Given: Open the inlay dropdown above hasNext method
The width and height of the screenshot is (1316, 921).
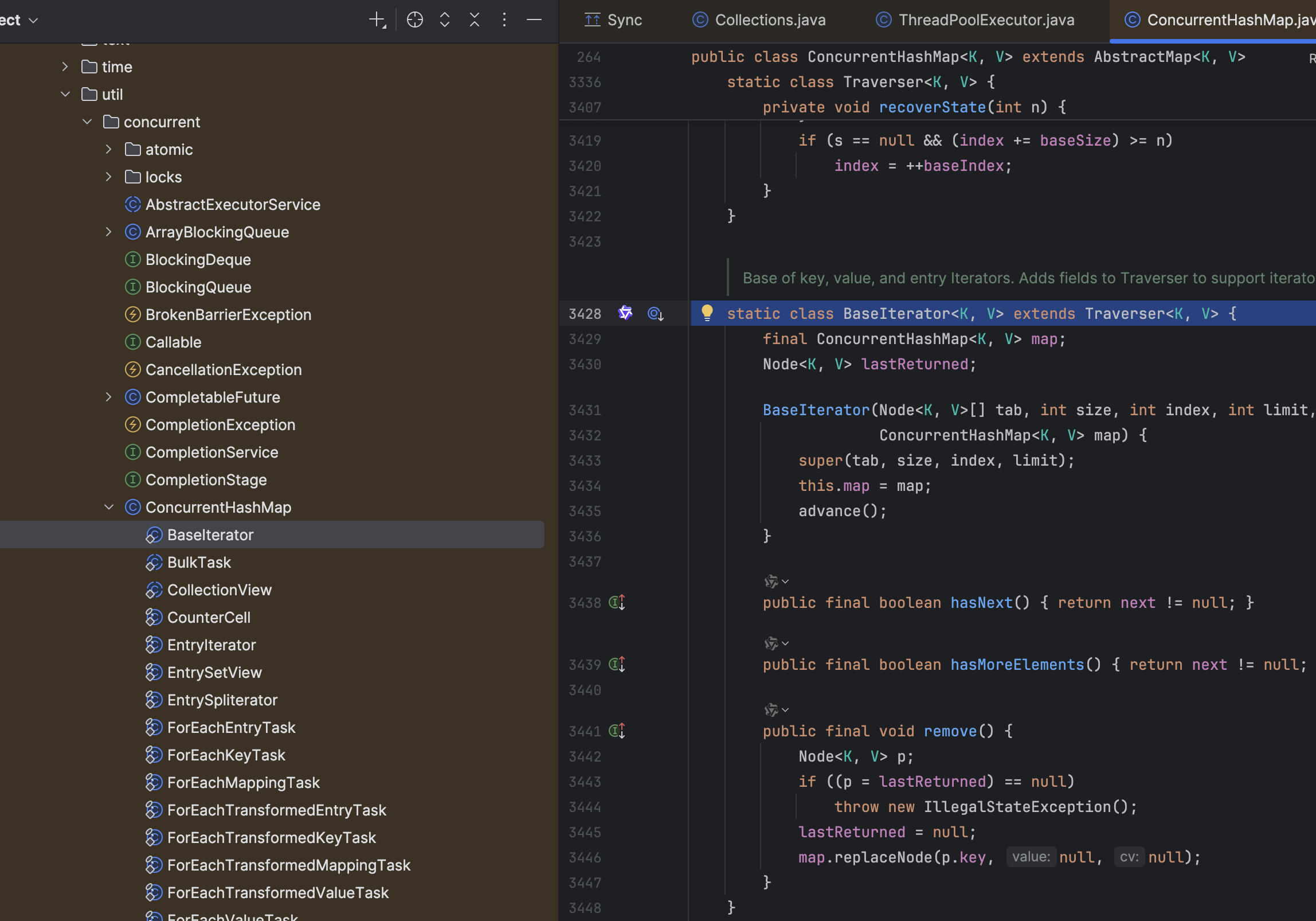Looking at the screenshot, I should coord(777,582).
